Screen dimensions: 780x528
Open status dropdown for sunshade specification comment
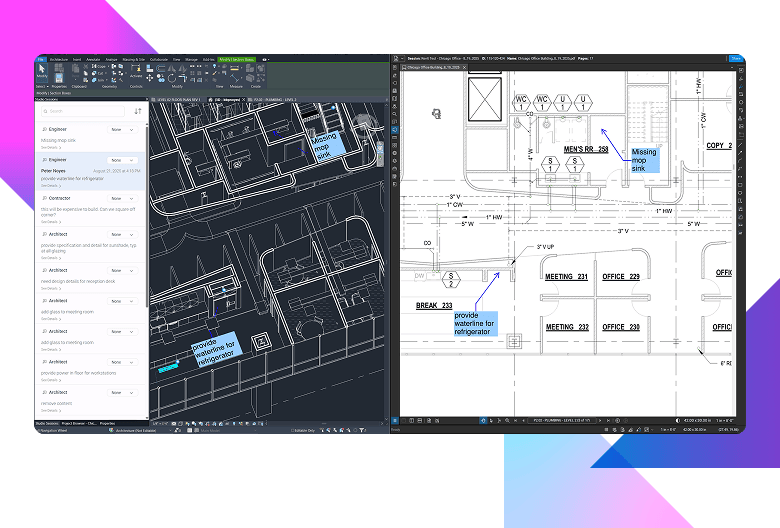[122, 234]
